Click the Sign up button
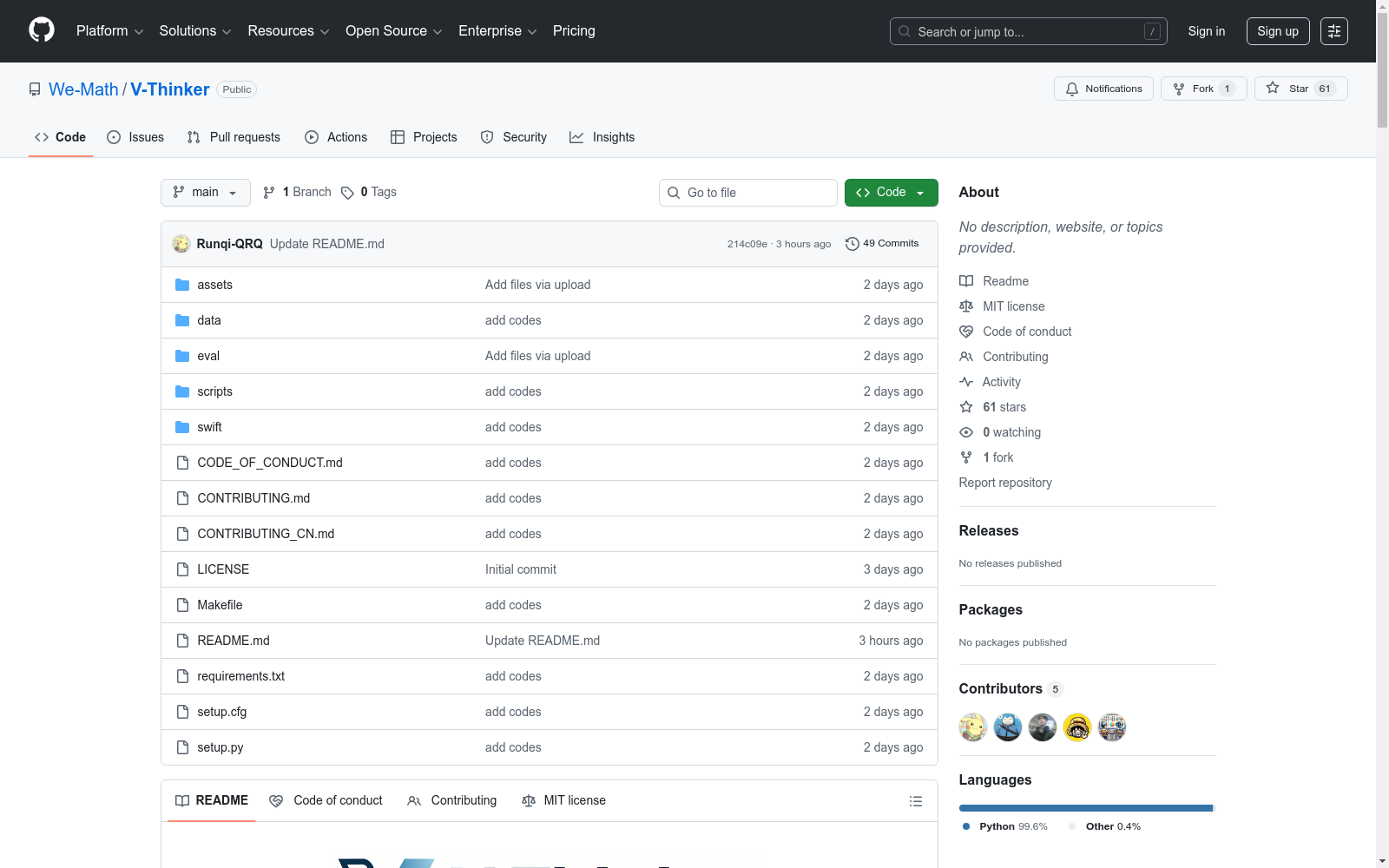The height and width of the screenshot is (868, 1389). click(1278, 31)
